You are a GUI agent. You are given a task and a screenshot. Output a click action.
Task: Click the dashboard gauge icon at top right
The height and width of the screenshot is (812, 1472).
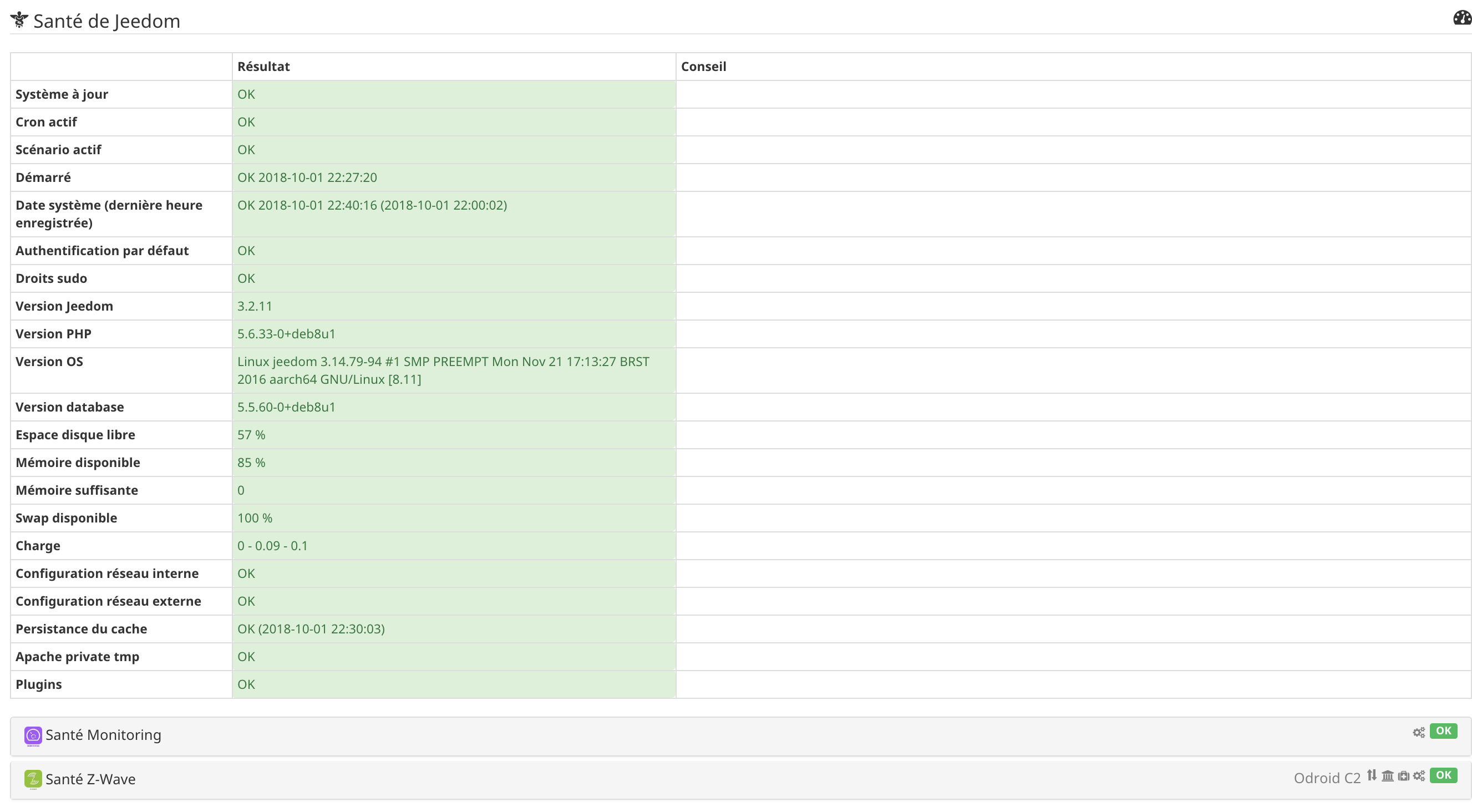[x=1461, y=18]
